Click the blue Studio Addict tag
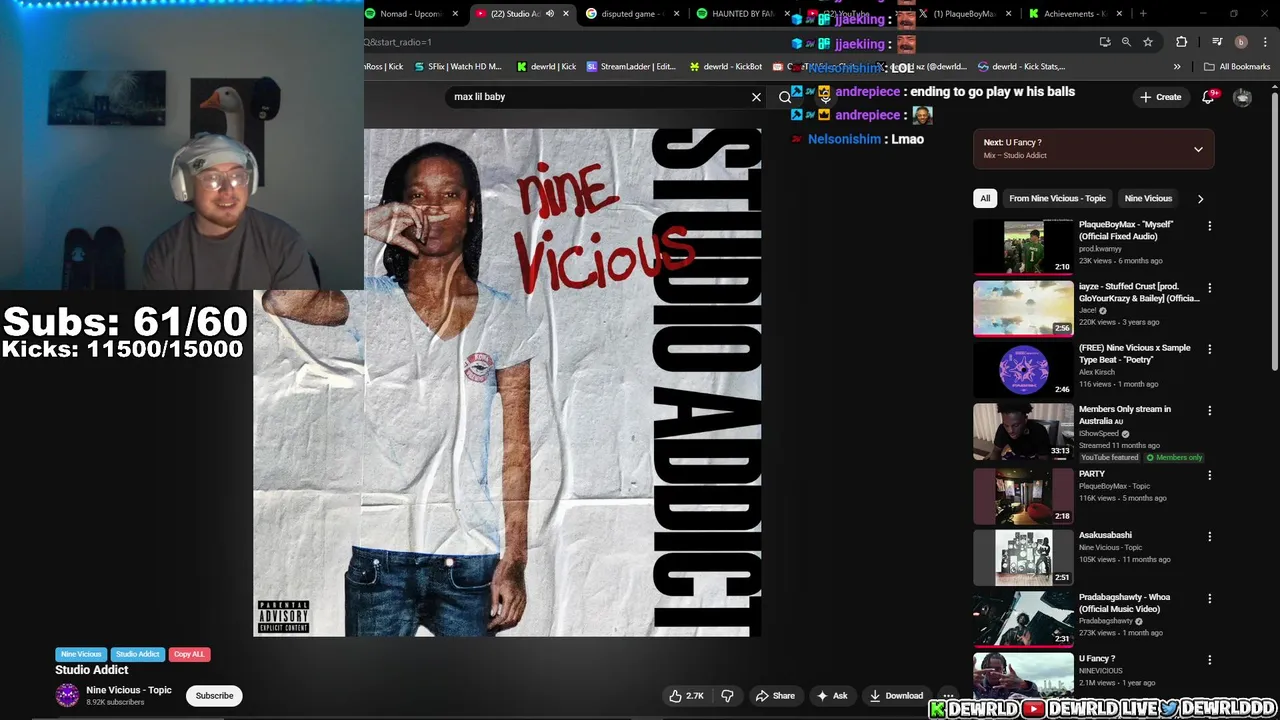Image resolution: width=1280 pixels, height=720 pixels. click(137, 654)
